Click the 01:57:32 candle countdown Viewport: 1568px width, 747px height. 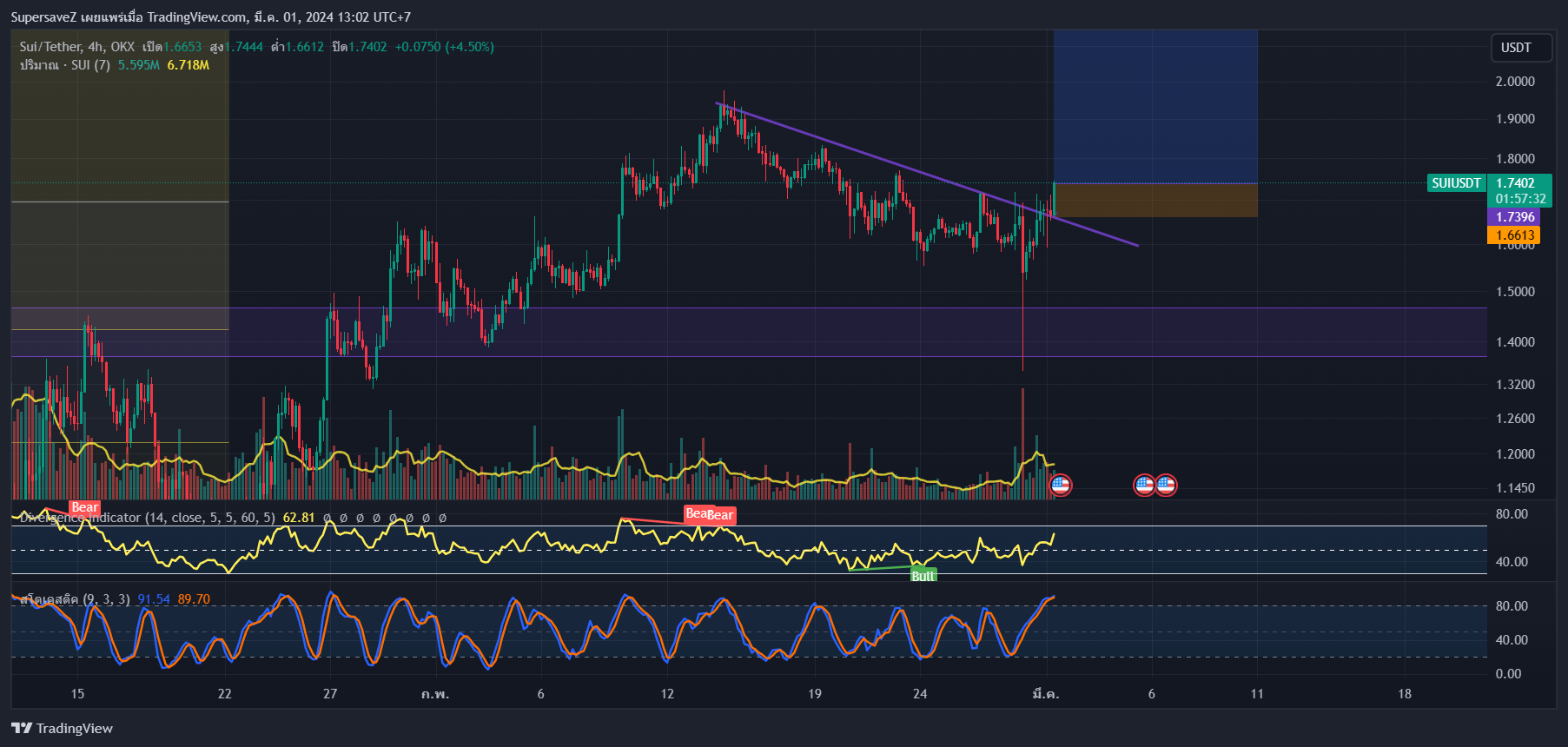point(1520,199)
